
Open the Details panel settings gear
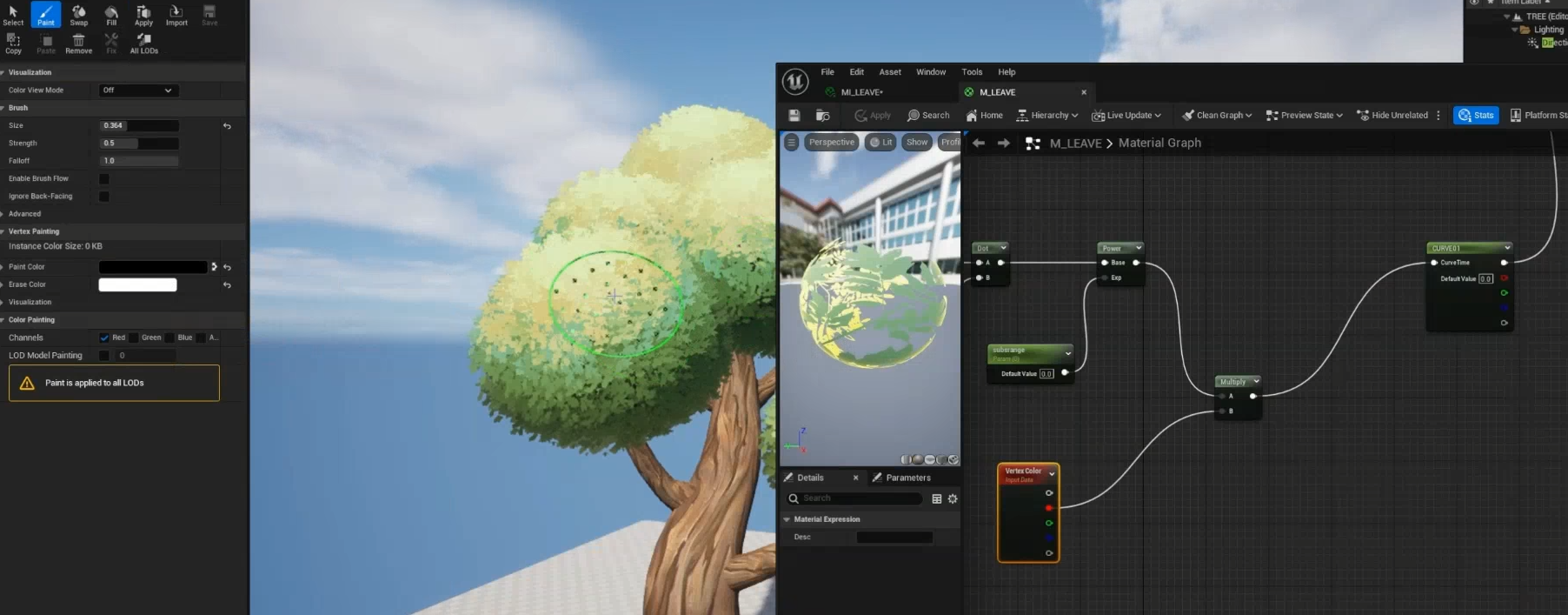(953, 498)
